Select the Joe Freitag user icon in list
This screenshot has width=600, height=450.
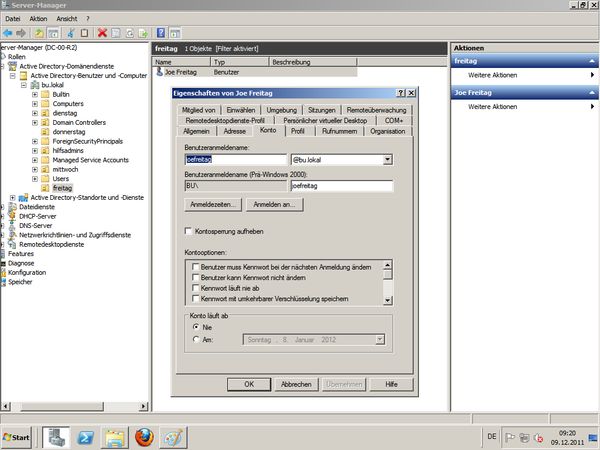160,72
